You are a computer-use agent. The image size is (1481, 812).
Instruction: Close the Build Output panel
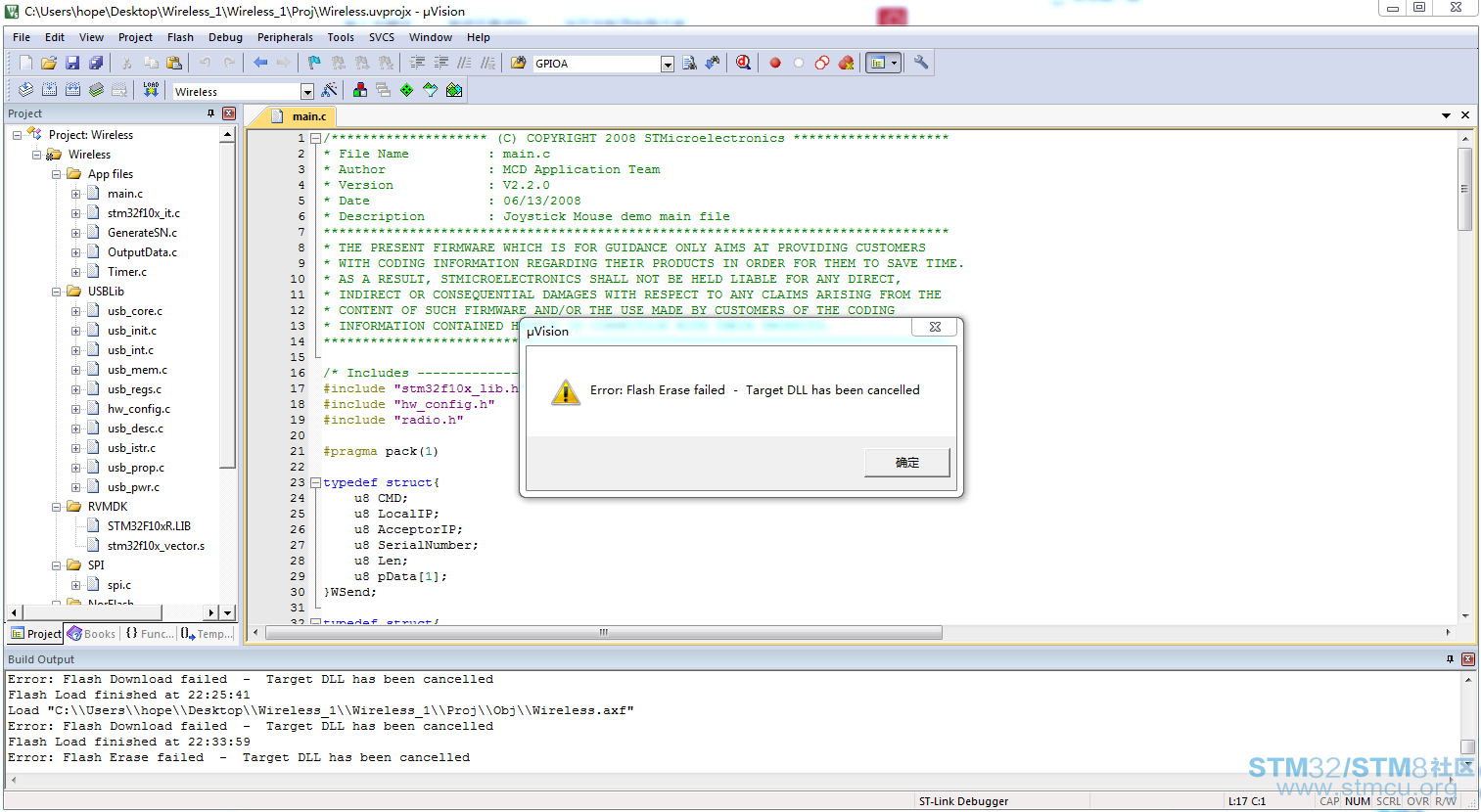(1468, 659)
